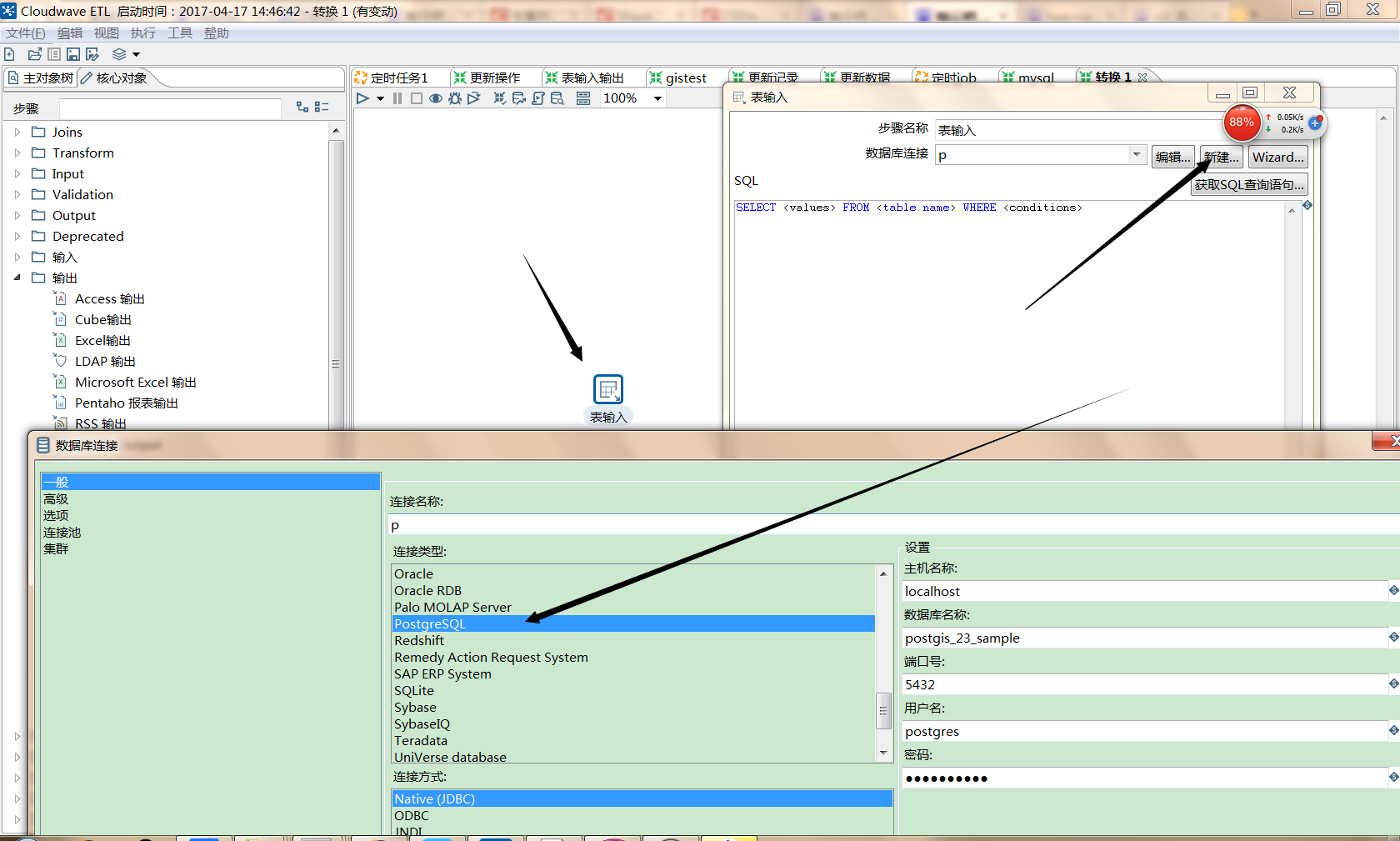1400x841 pixels.
Task: Click the pause transformation icon
Action: 397,98
